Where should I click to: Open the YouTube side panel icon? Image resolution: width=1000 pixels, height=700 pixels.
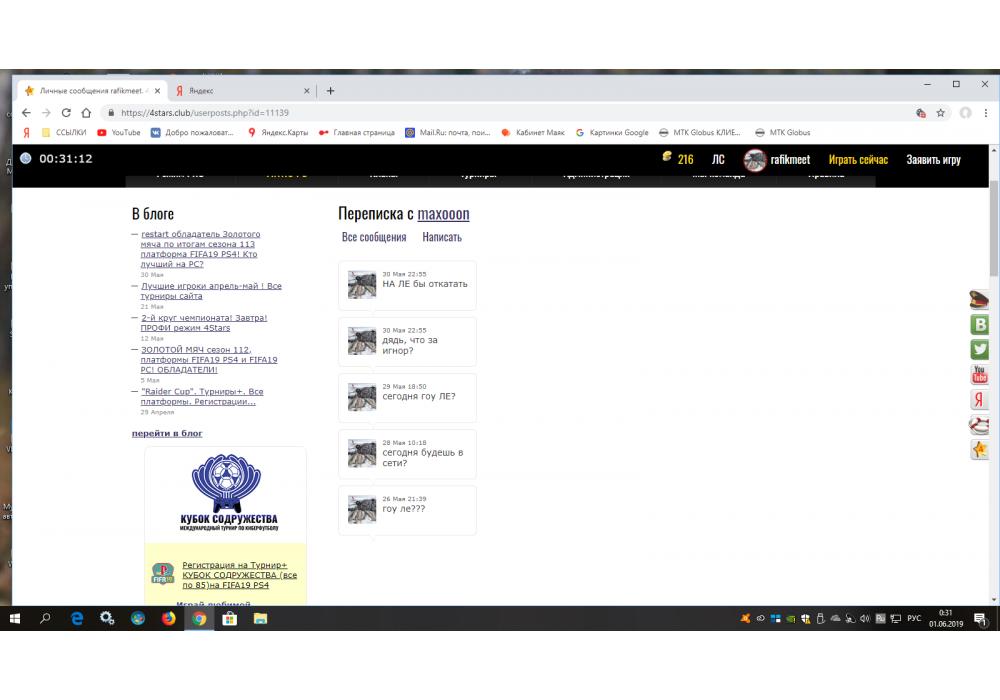click(979, 374)
